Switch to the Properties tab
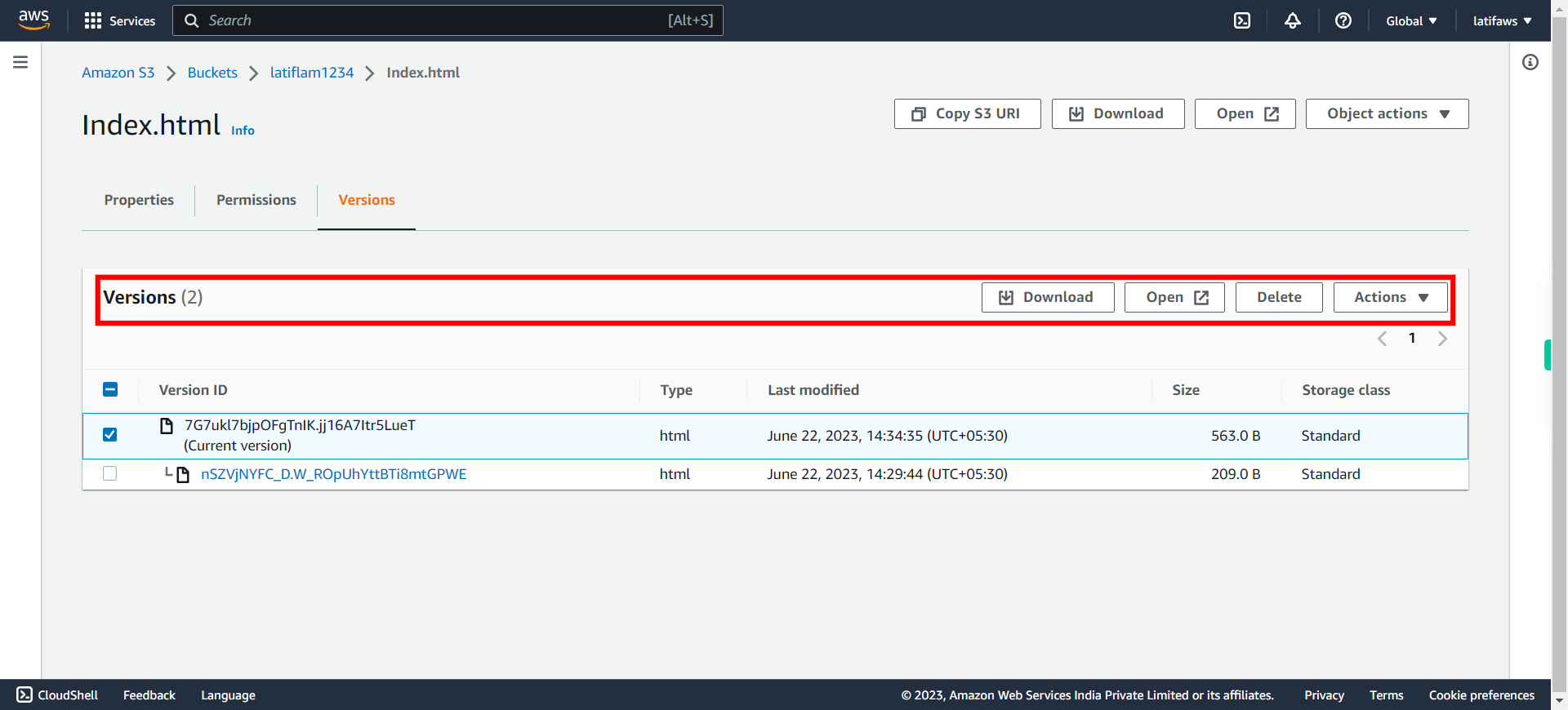Image resolution: width=1568 pixels, height=710 pixels. (x=139, y=200)
